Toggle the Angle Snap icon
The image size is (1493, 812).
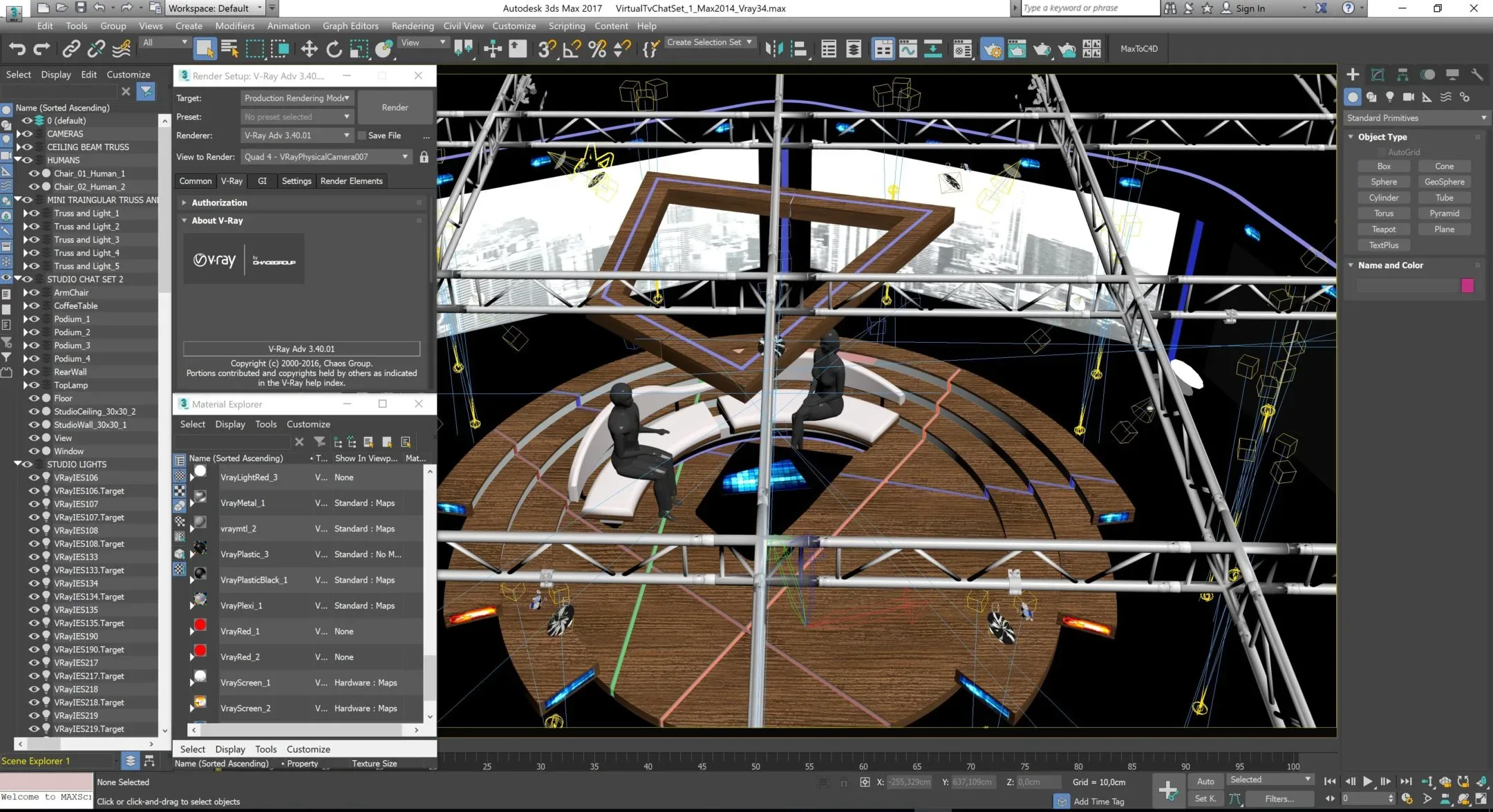click(x=572, y=49)
